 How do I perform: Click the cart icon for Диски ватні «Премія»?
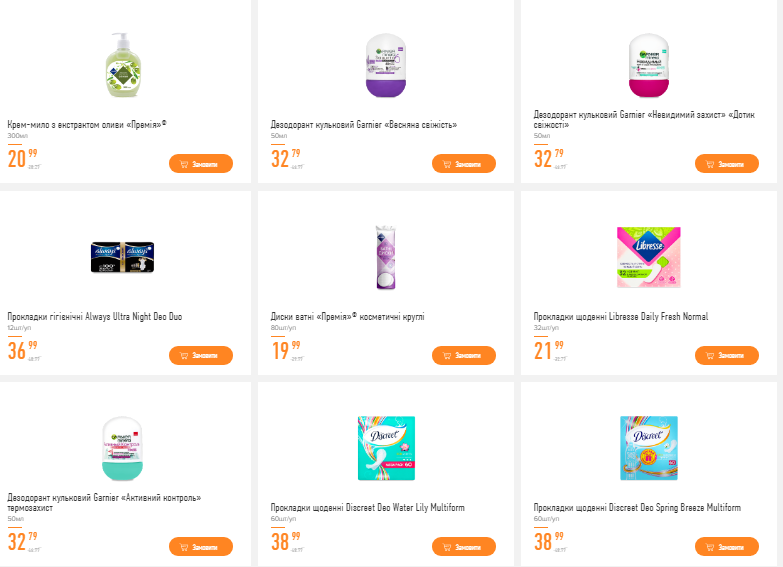point(447,356)
